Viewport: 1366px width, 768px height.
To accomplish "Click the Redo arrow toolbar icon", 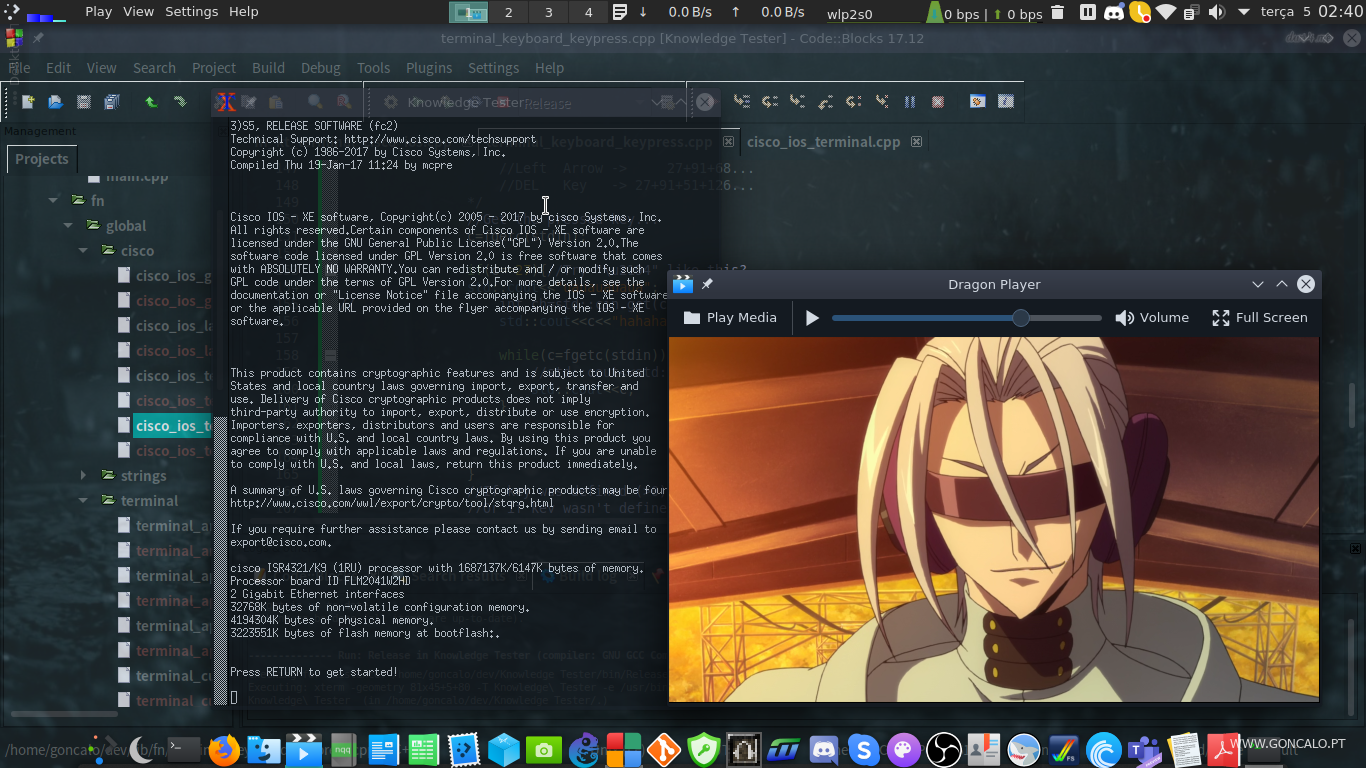I will pos(180,102).
